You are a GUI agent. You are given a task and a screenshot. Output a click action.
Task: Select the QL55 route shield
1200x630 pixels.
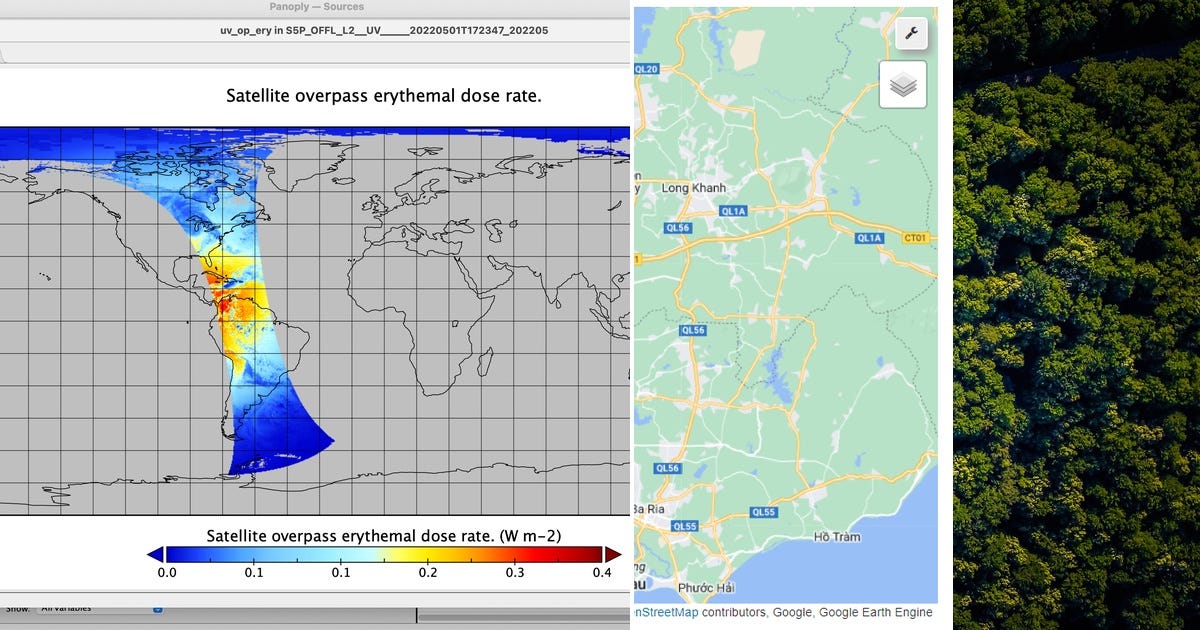click(x=766, y=512)
